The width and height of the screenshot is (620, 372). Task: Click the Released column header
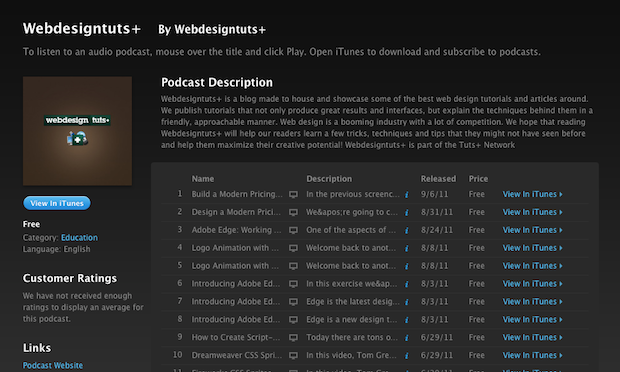click(x=438, y=179)
